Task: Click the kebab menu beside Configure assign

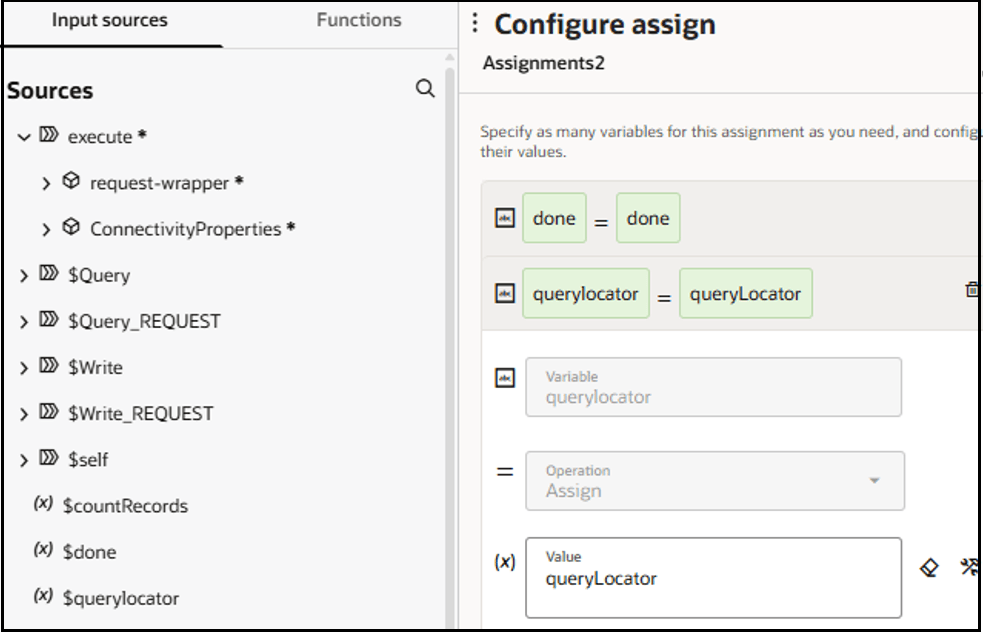Action: pyautogui.click(x=475, y=23)
